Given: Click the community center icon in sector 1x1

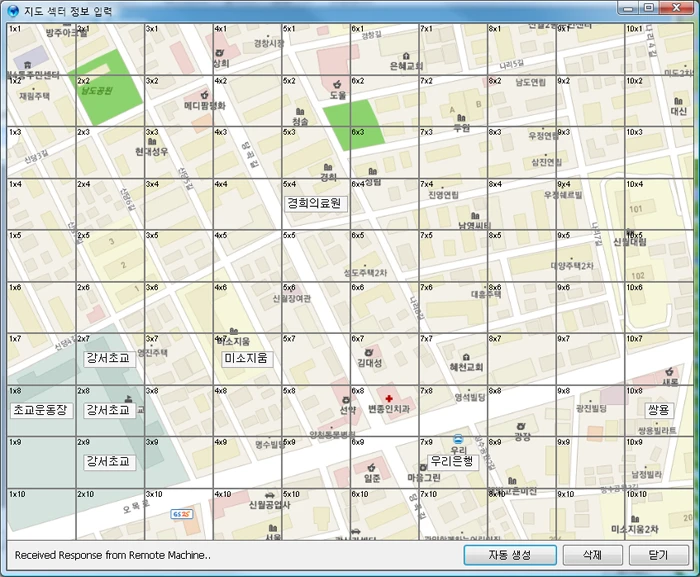Looking at the screenshot, I should pos(28,65).
